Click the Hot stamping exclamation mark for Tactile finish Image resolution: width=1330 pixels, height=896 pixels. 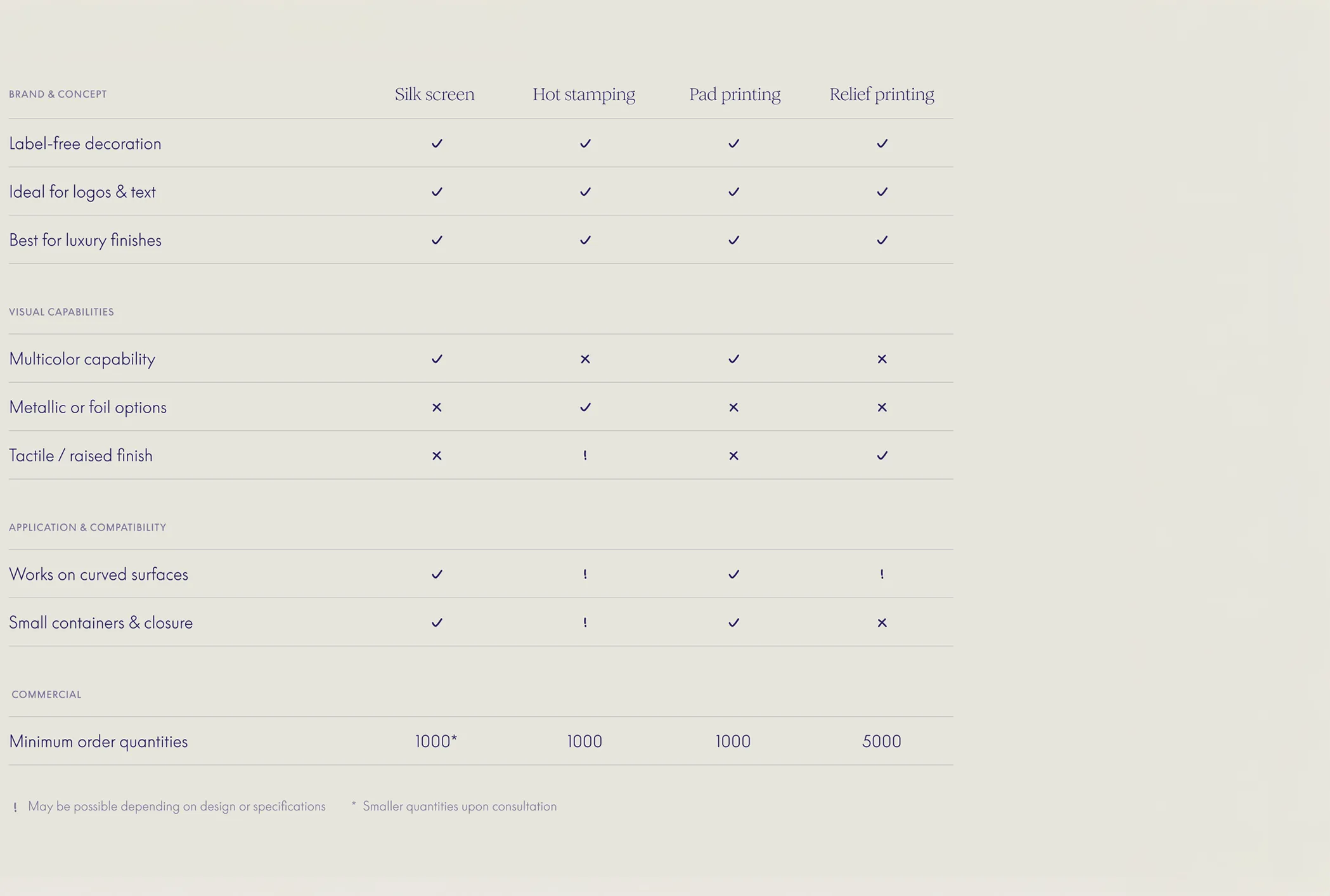[x=585, y=455]
